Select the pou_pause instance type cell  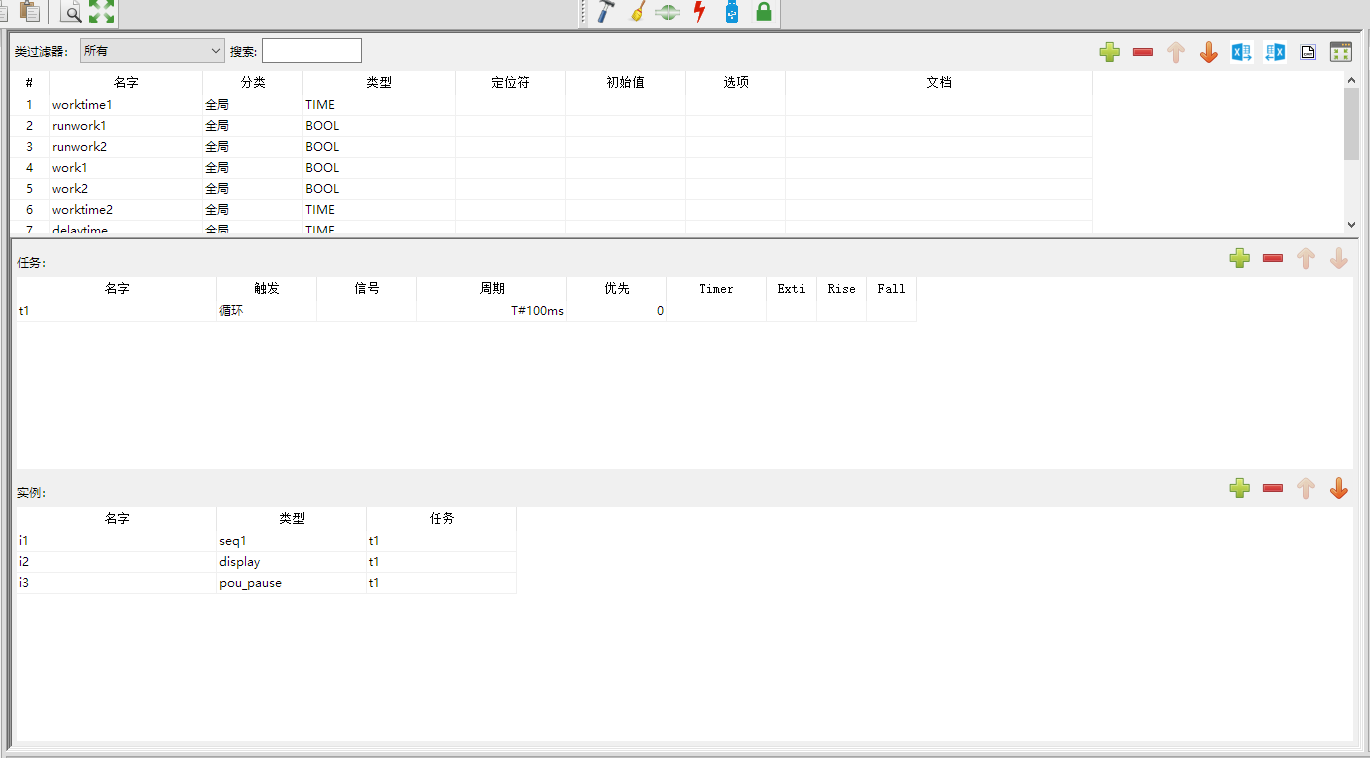tap(290, 583)
